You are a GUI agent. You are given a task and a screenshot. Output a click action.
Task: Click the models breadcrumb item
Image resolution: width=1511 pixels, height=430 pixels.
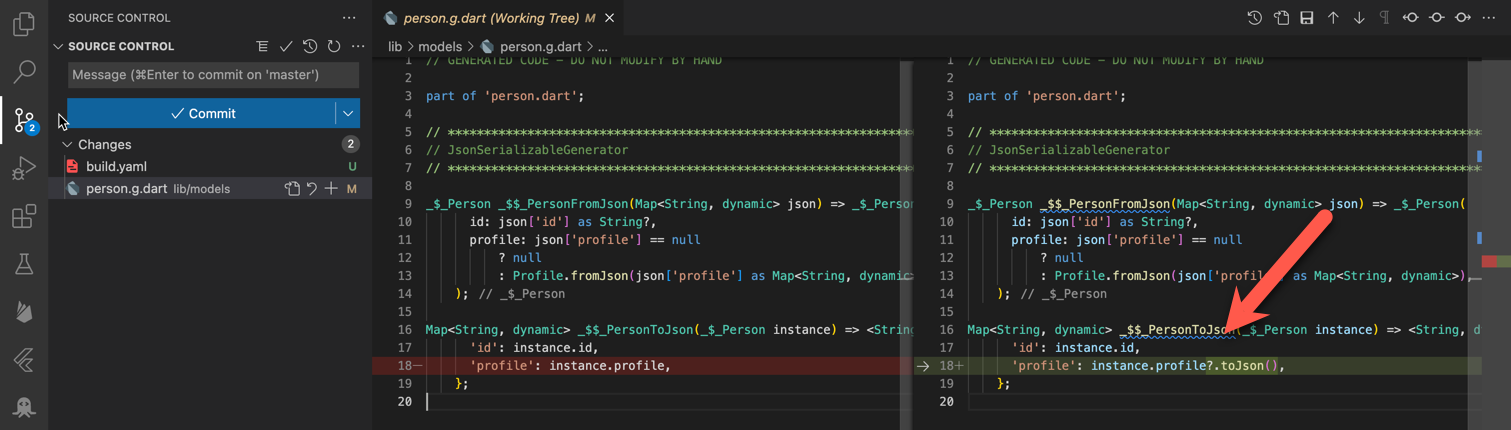pyautogui.click(x=440, y=46)
